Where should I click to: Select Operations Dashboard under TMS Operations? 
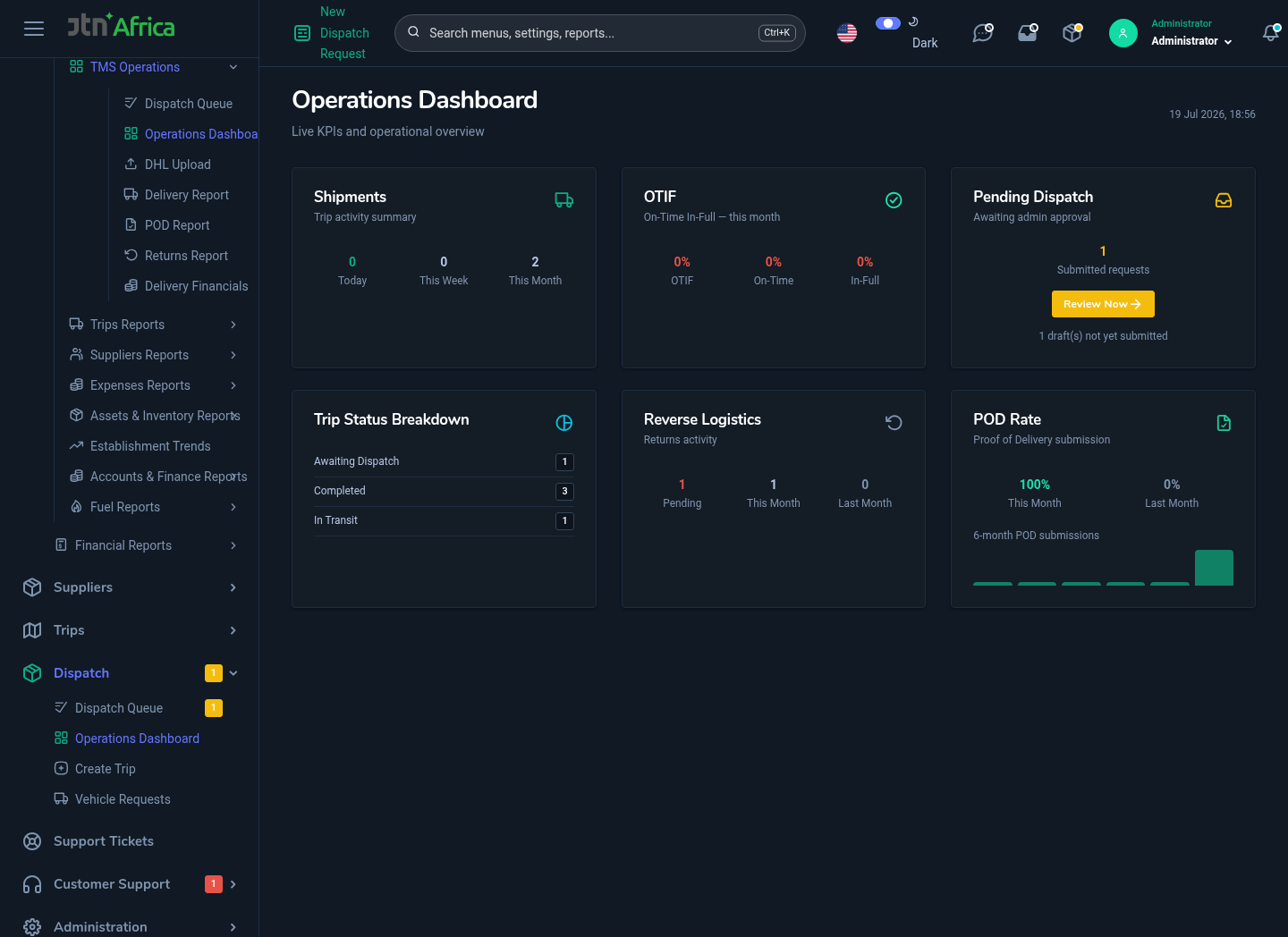190,134
